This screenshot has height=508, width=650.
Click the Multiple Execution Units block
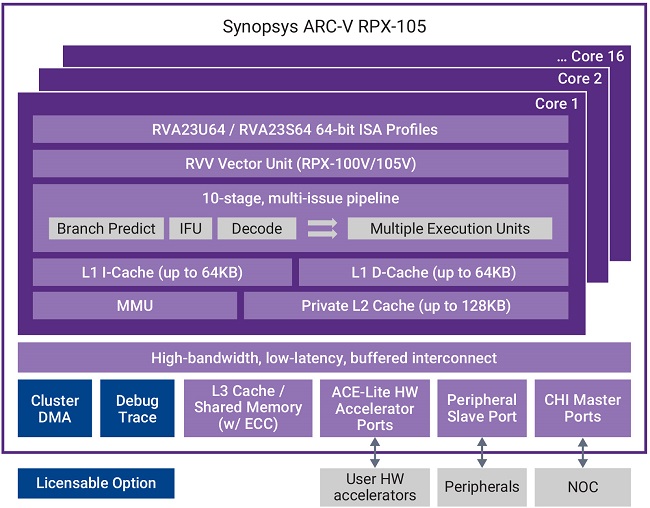450,229
